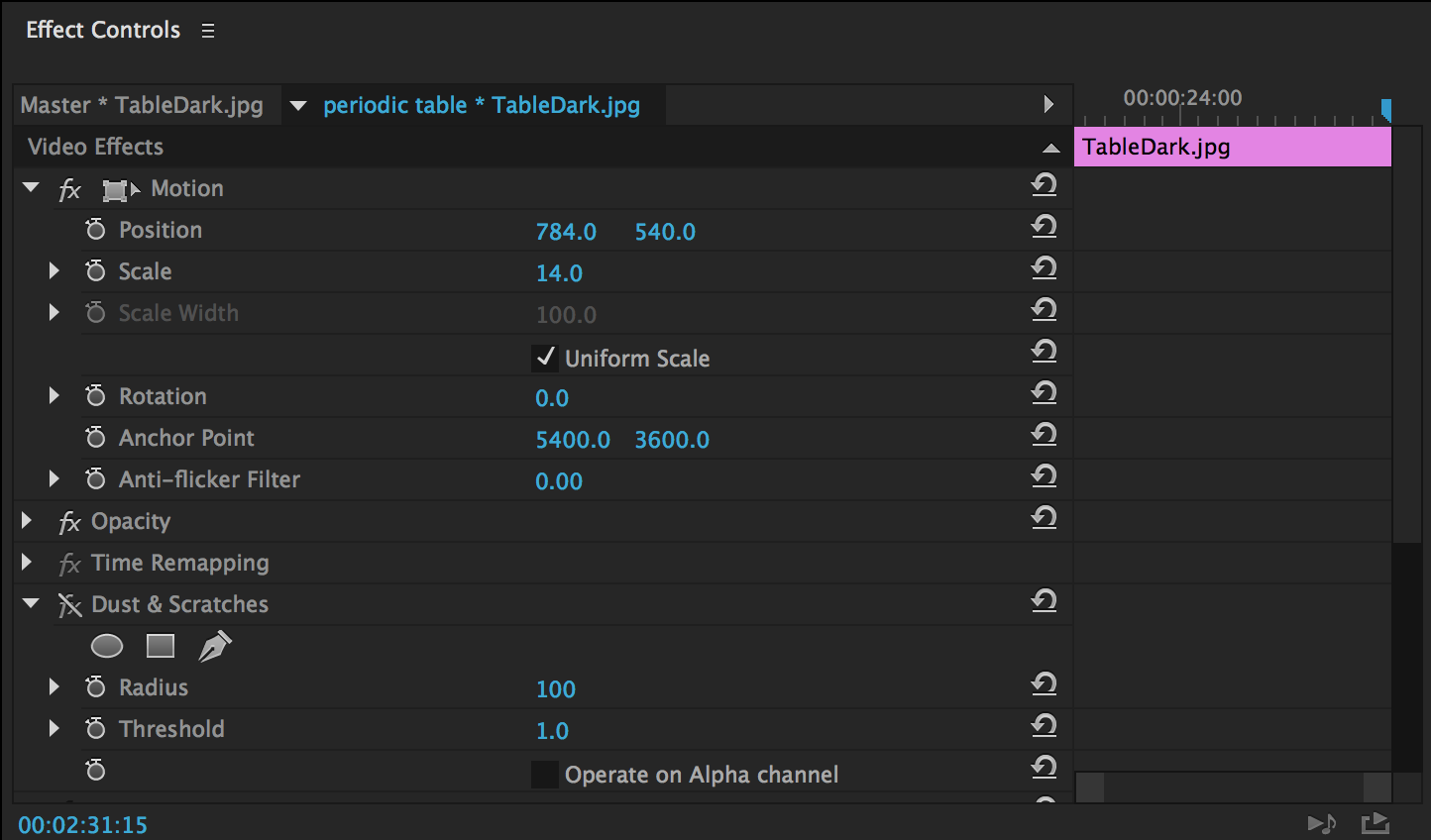Image resolution: width=1431 pixels, height=840 pixels.
Task: Collapse the Motion effect group
Action: coord(31,187)
